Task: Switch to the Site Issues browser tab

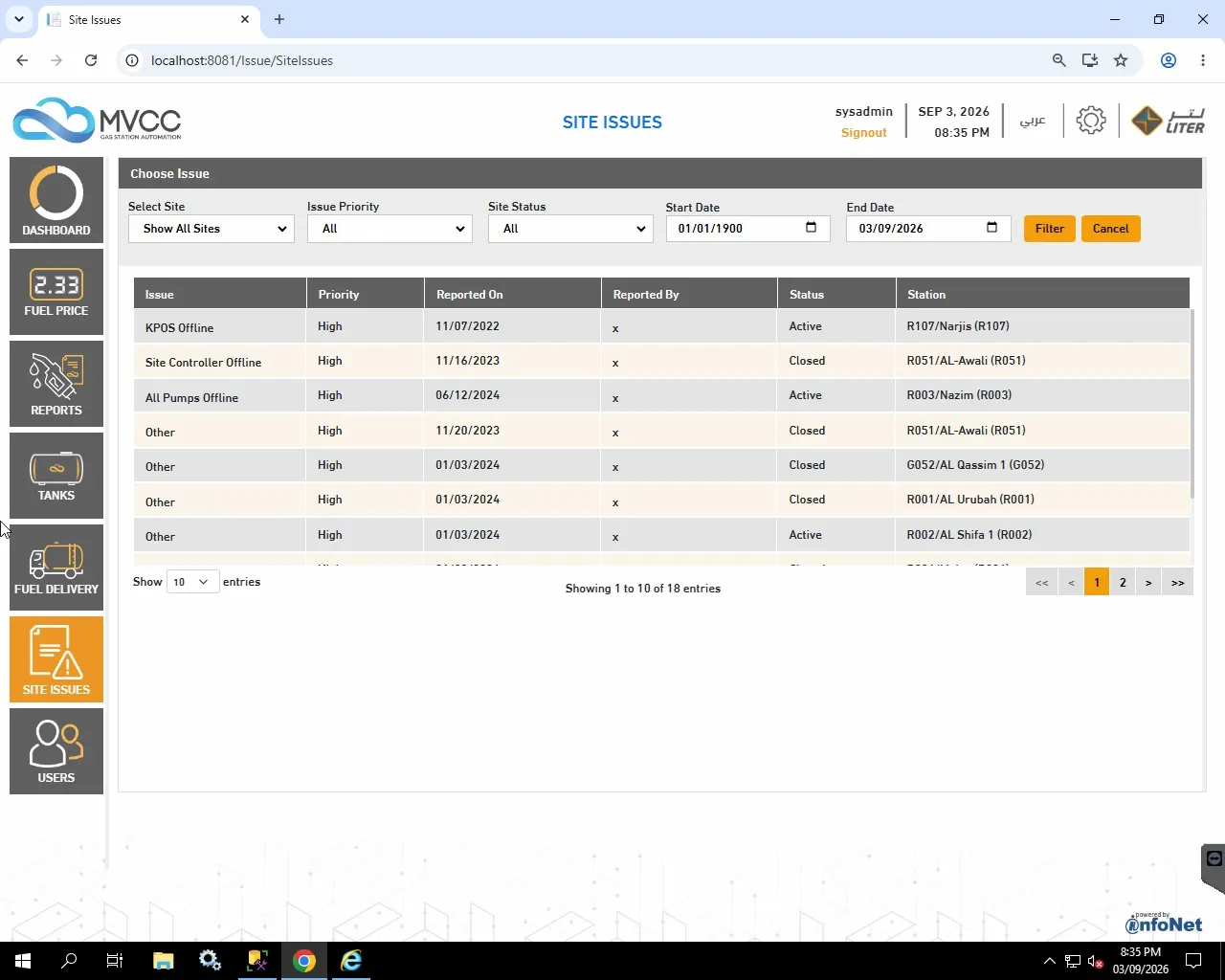Action: (x=149, y=19)
